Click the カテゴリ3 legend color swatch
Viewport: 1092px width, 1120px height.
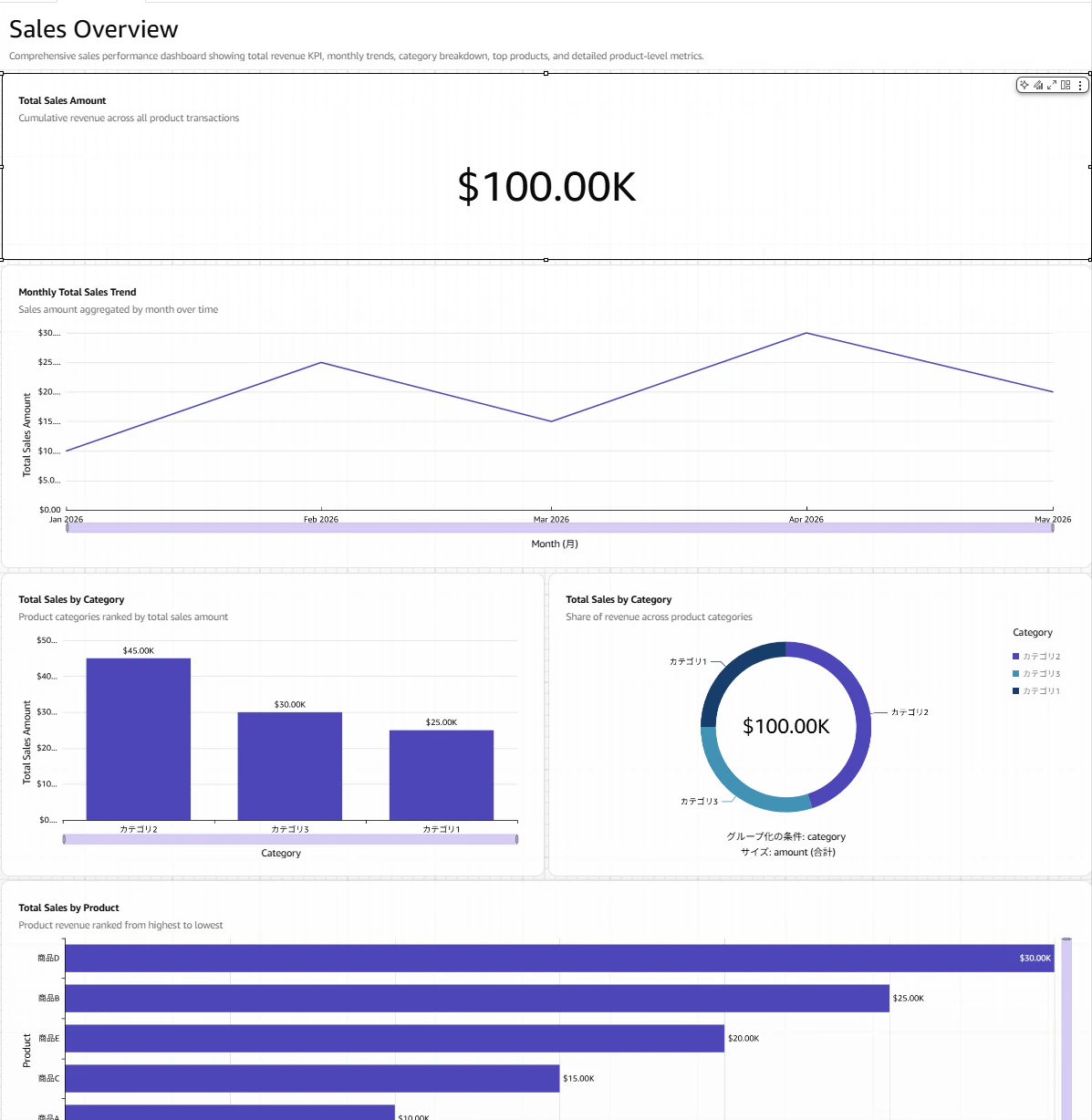click(1015, 673)
